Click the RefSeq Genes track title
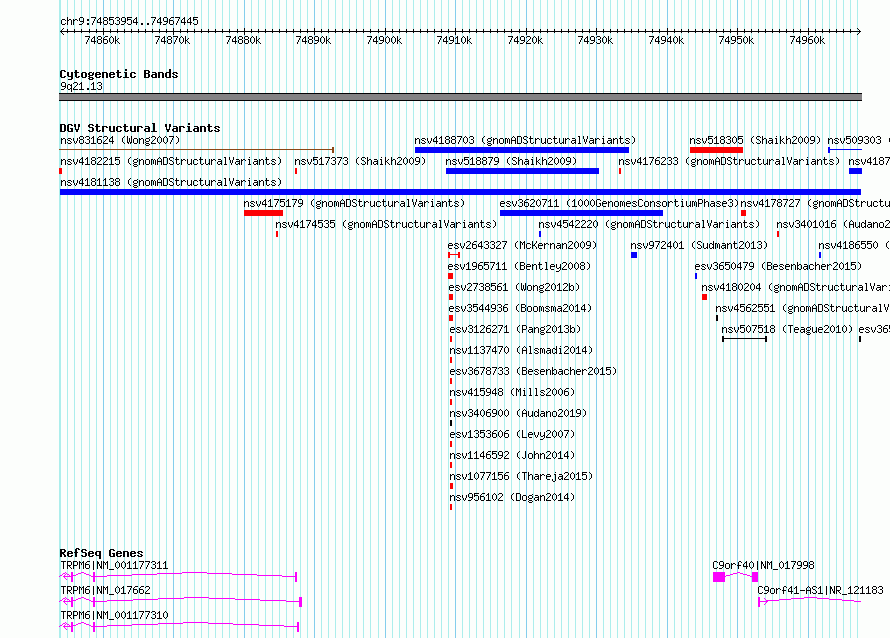 pyautogui.click(x=101, y=553)
